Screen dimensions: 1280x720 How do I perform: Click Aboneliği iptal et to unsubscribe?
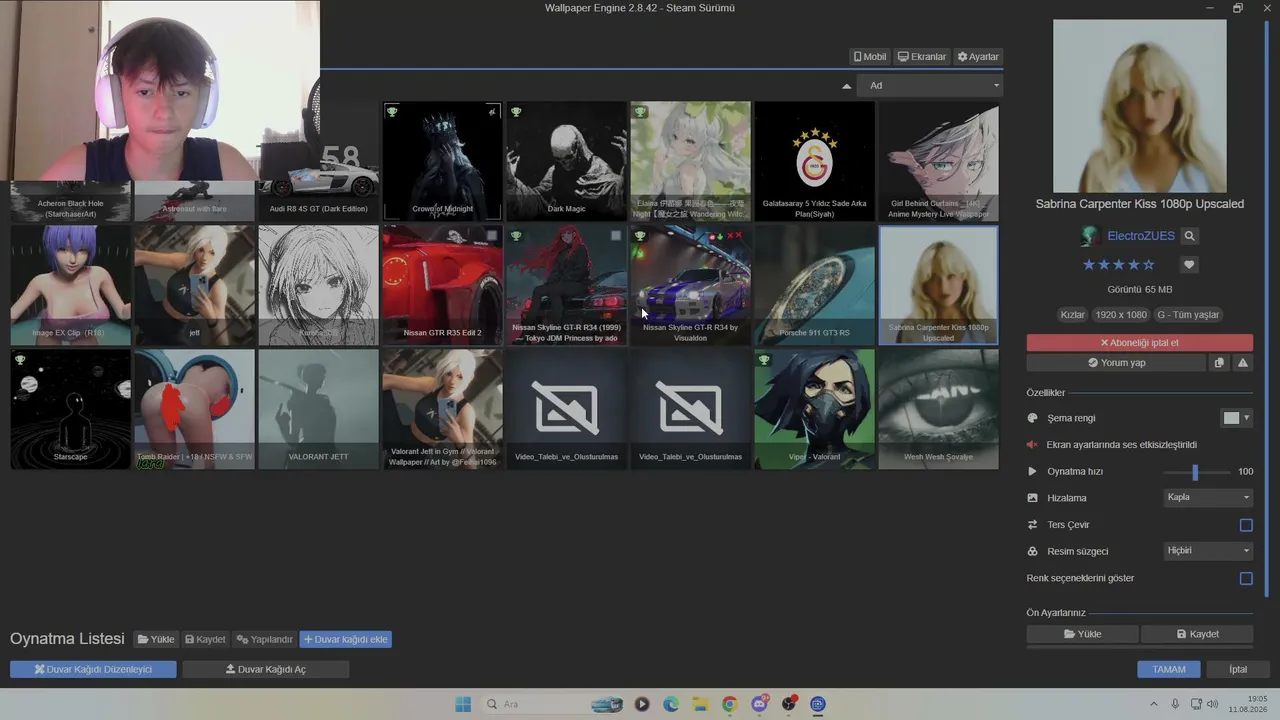click(x=1139, y=343)
